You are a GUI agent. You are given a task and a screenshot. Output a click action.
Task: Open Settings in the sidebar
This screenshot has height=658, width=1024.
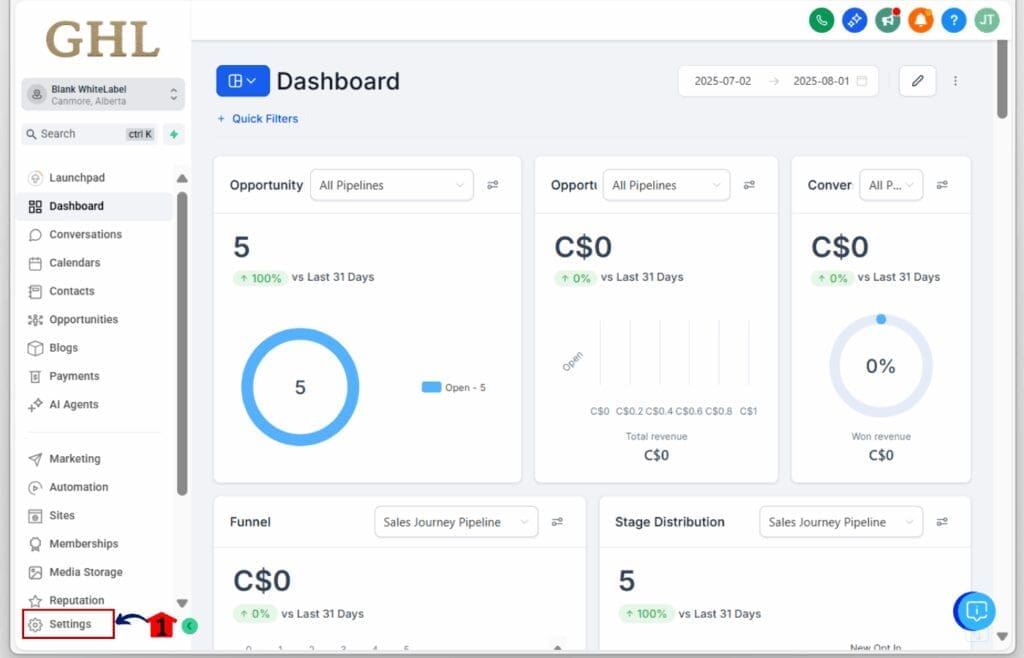click(69, 625)
